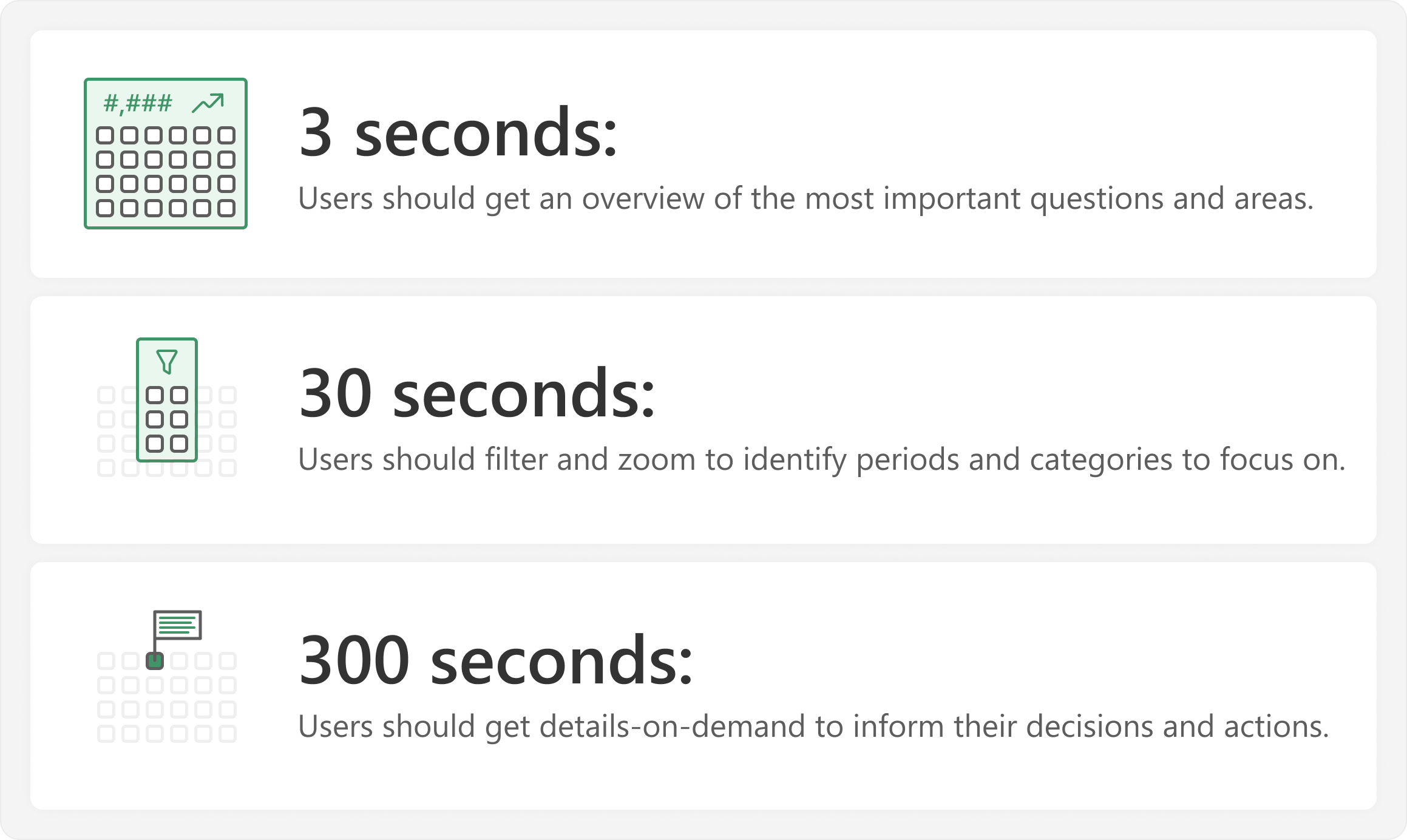Select the '300 seconds:' heading
The image size is (1407, 840).
tap(496, 660)
